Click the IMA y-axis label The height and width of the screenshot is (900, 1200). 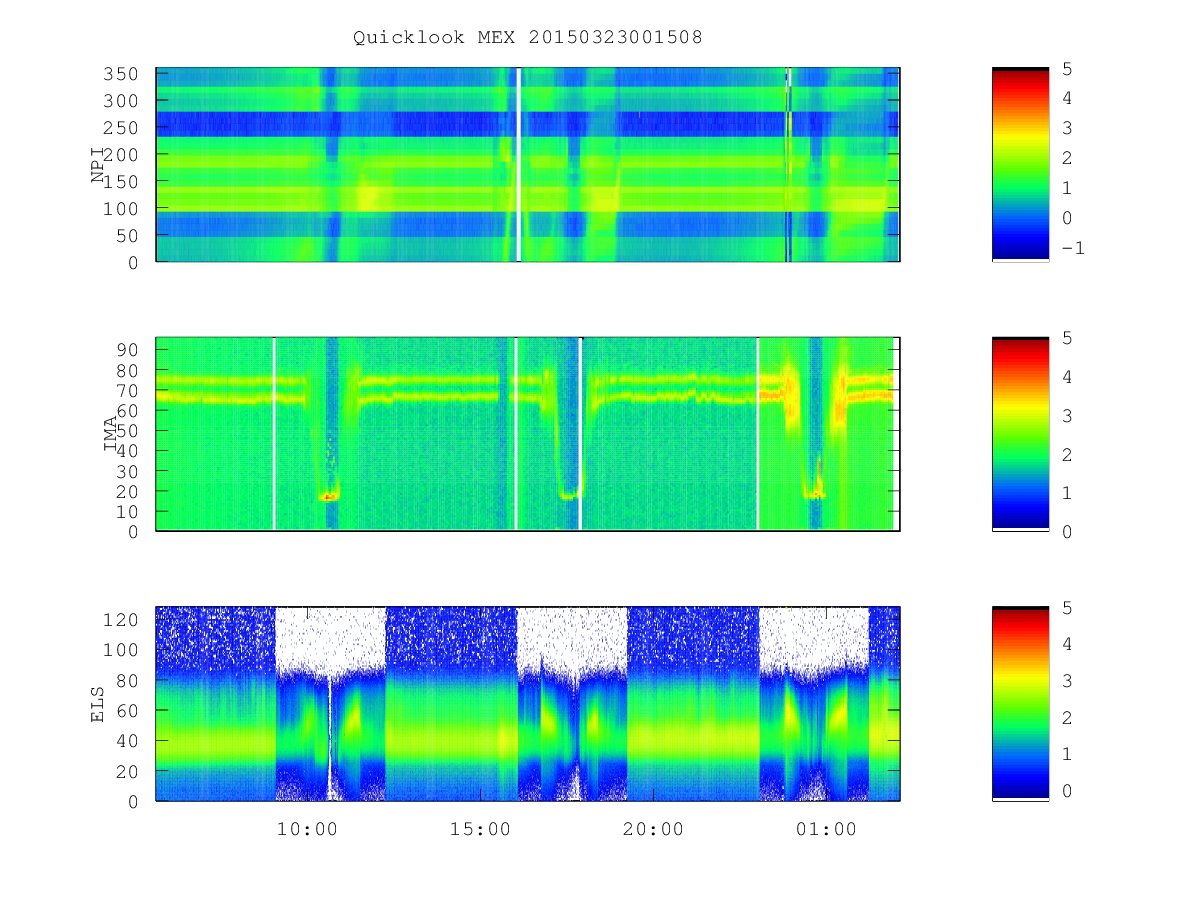coord(111,435)
